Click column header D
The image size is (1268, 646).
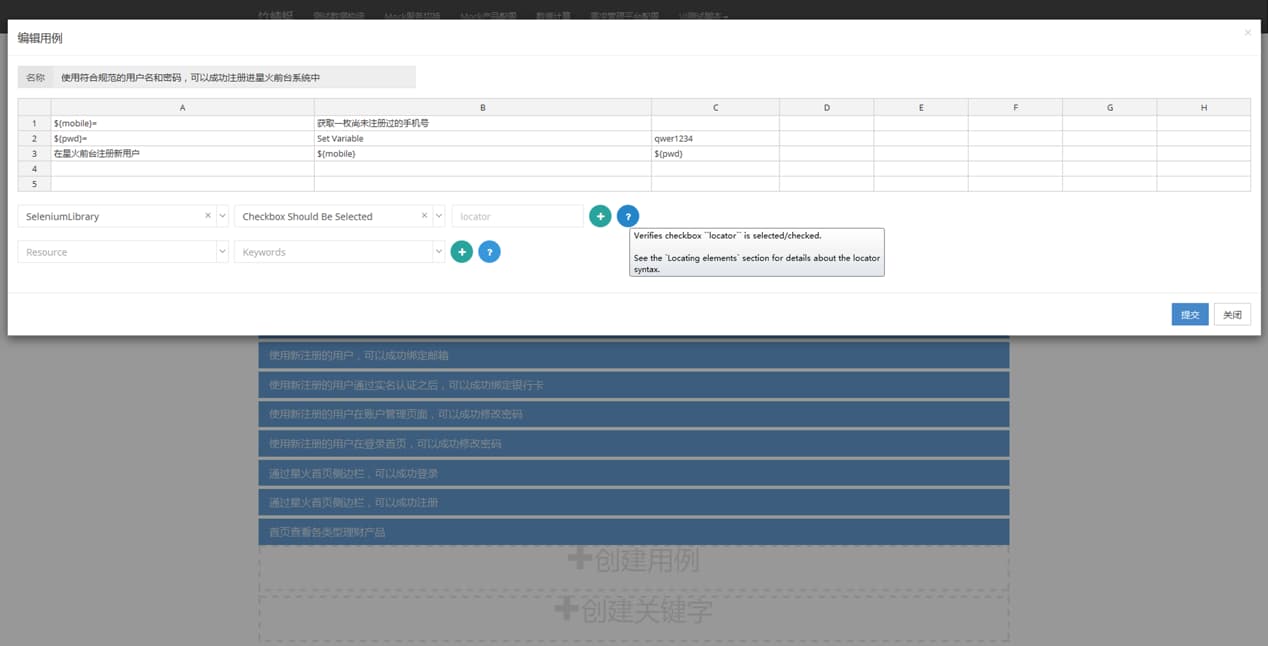click(826, 107)
